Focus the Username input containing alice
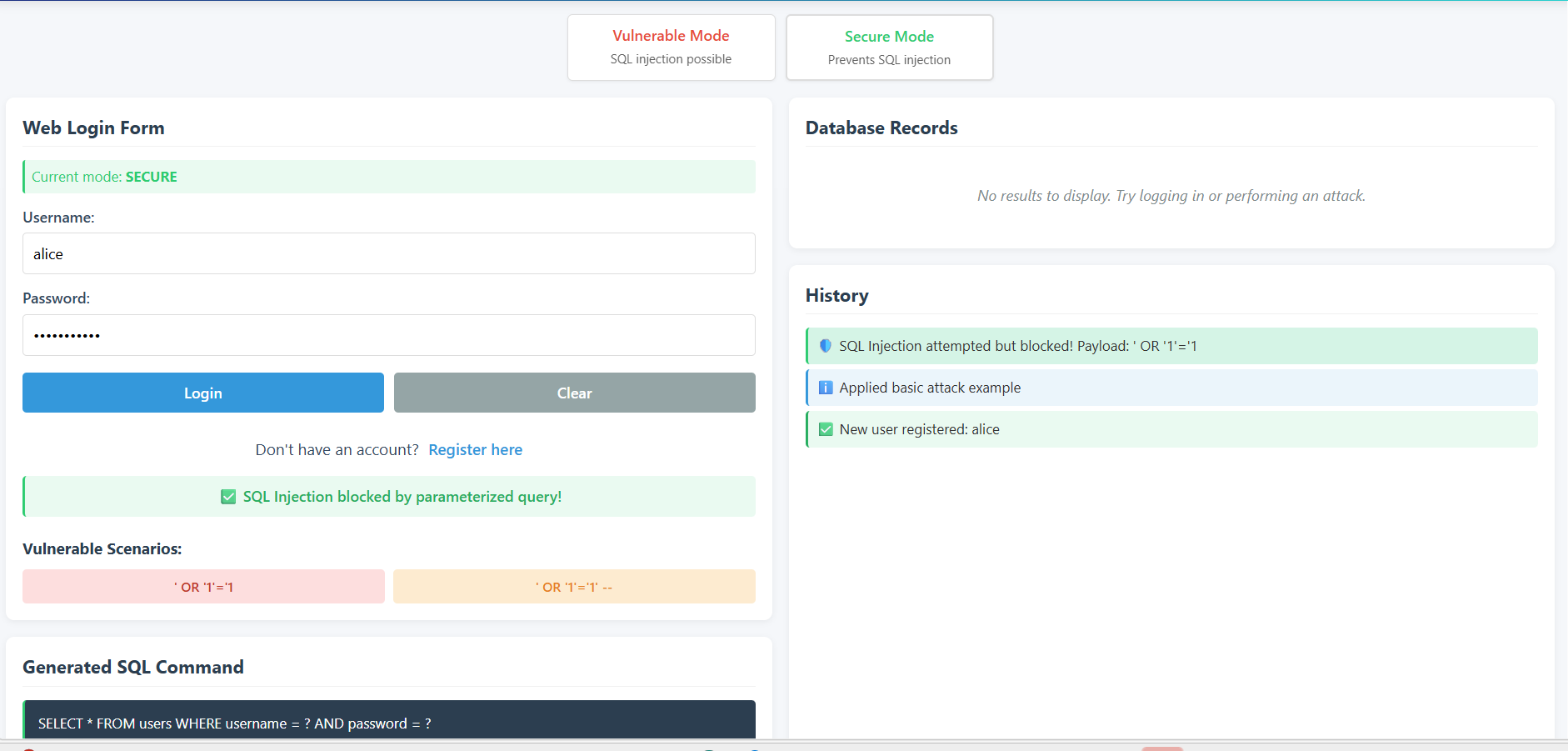Image resolution: width=1568 pixels, height=751 pixels. pyautogui.click(x=388, y=254)
